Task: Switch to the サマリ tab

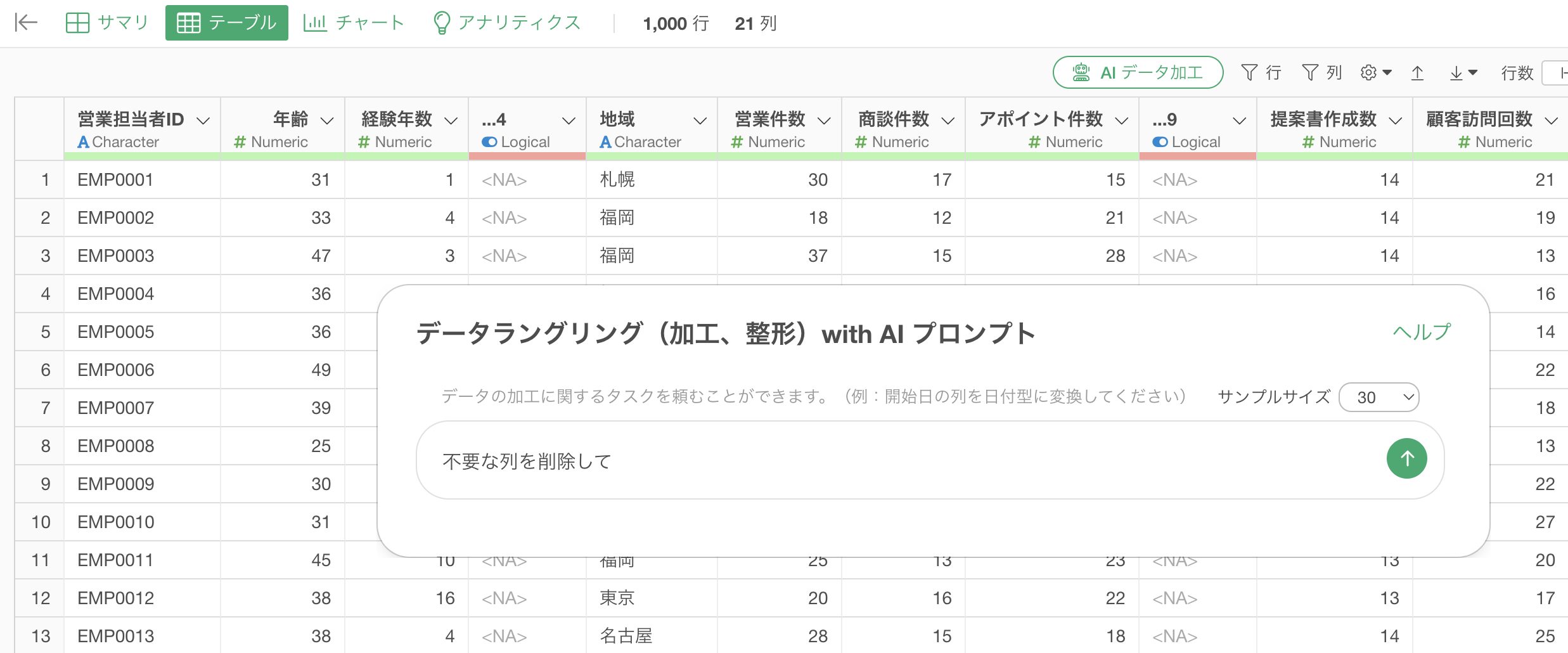Action: [107, 23]
